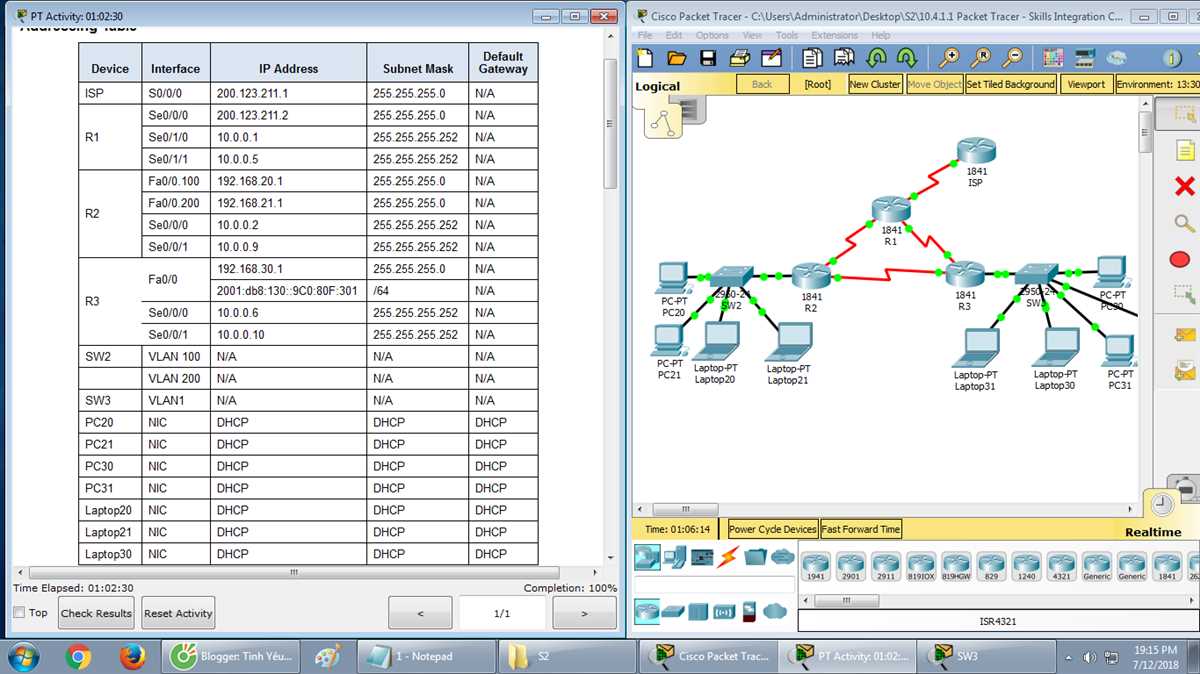Open the View menu
Screen dimensions: 1200x674
point(752,35)
